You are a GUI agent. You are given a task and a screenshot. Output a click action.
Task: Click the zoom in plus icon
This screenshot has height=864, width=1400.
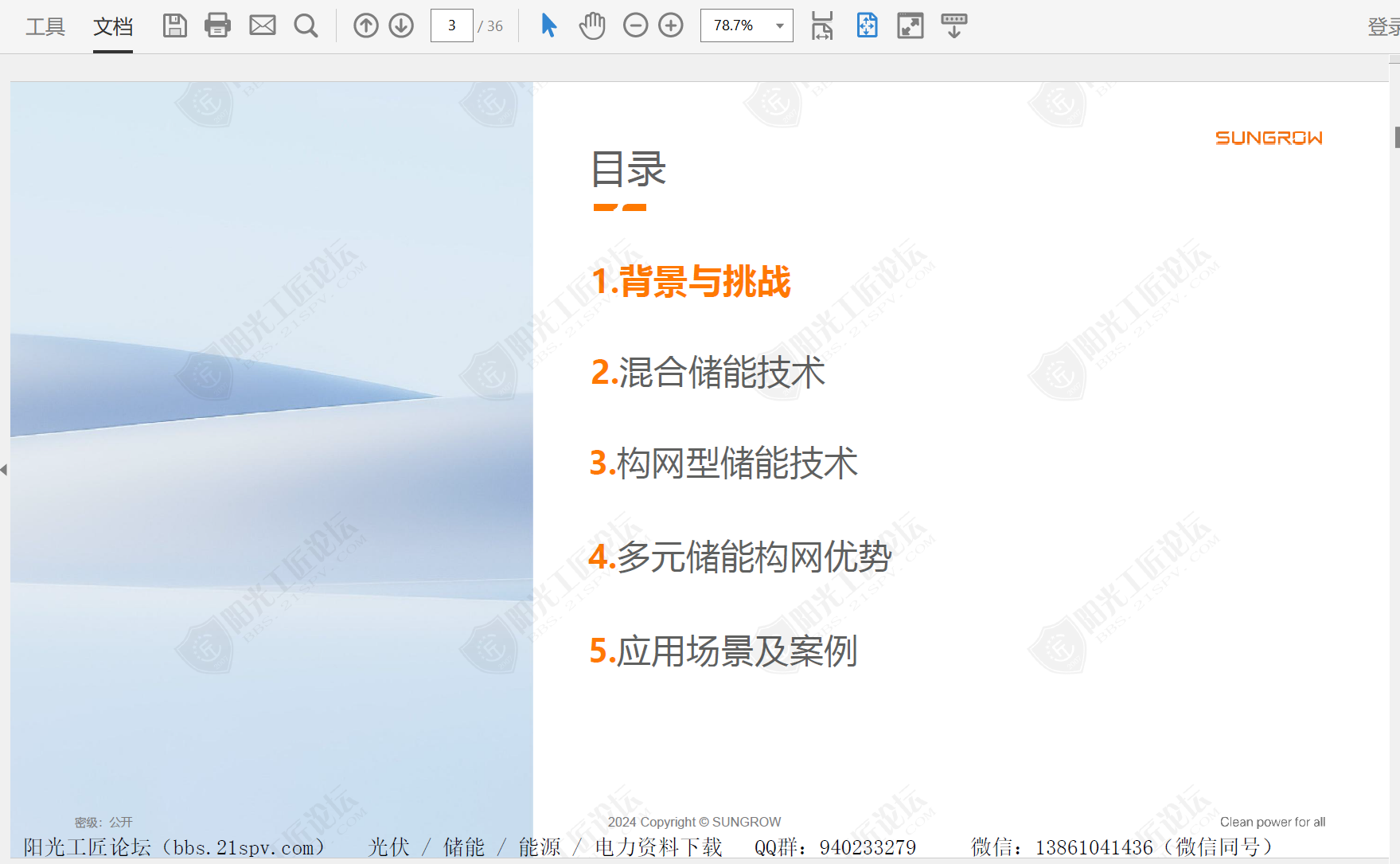click(671, 25)
